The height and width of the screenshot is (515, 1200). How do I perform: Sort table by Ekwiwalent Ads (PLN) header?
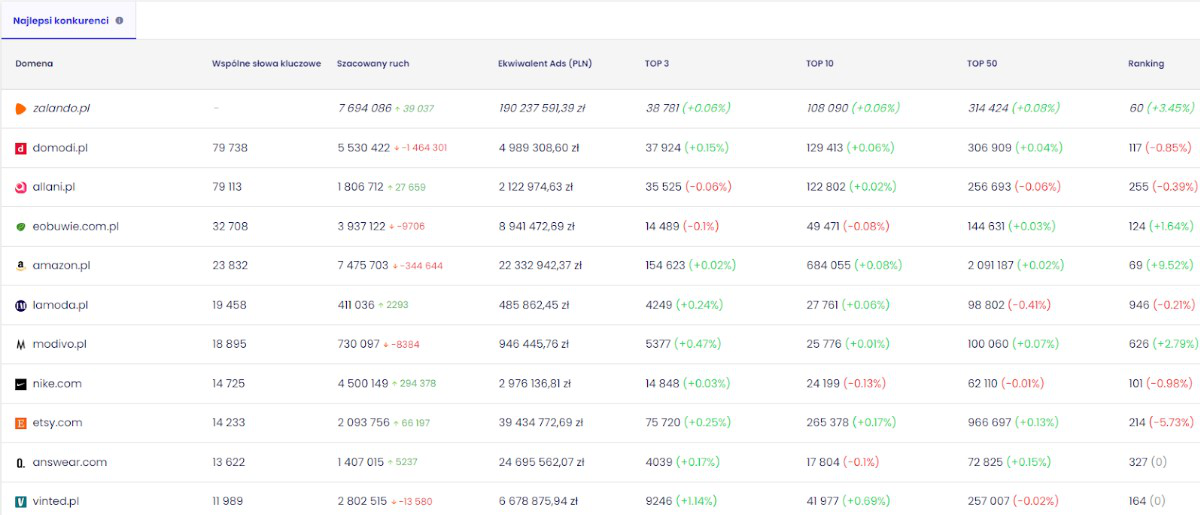click(545, 64)
